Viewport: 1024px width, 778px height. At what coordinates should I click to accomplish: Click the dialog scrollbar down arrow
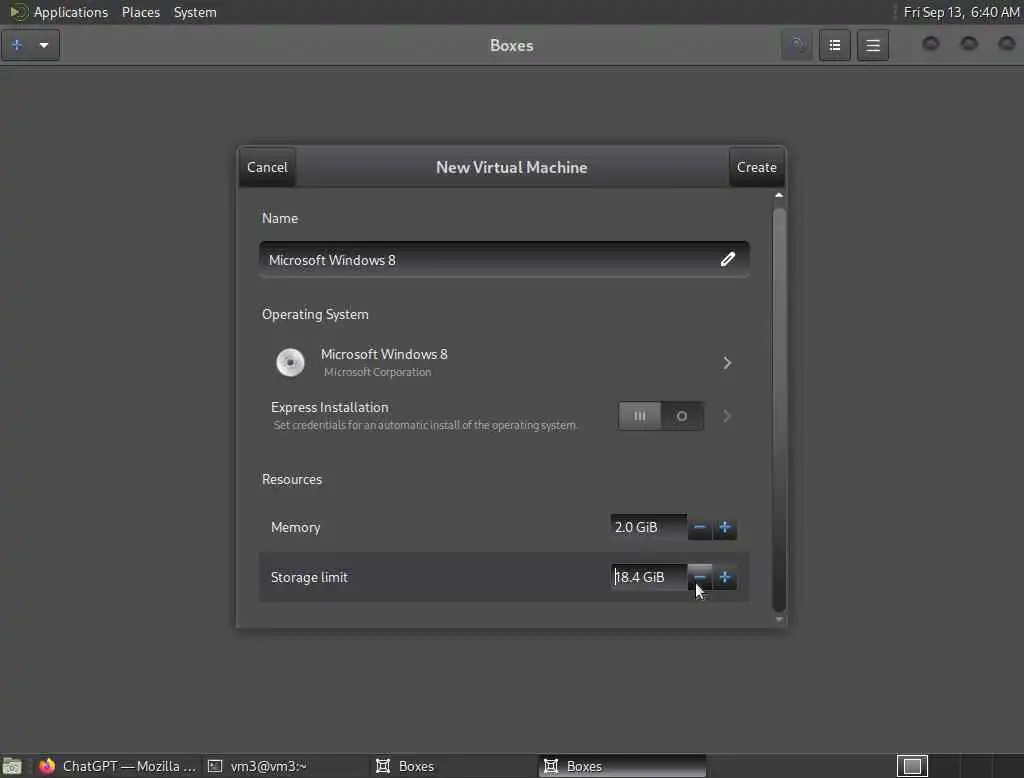pos(778,619)
